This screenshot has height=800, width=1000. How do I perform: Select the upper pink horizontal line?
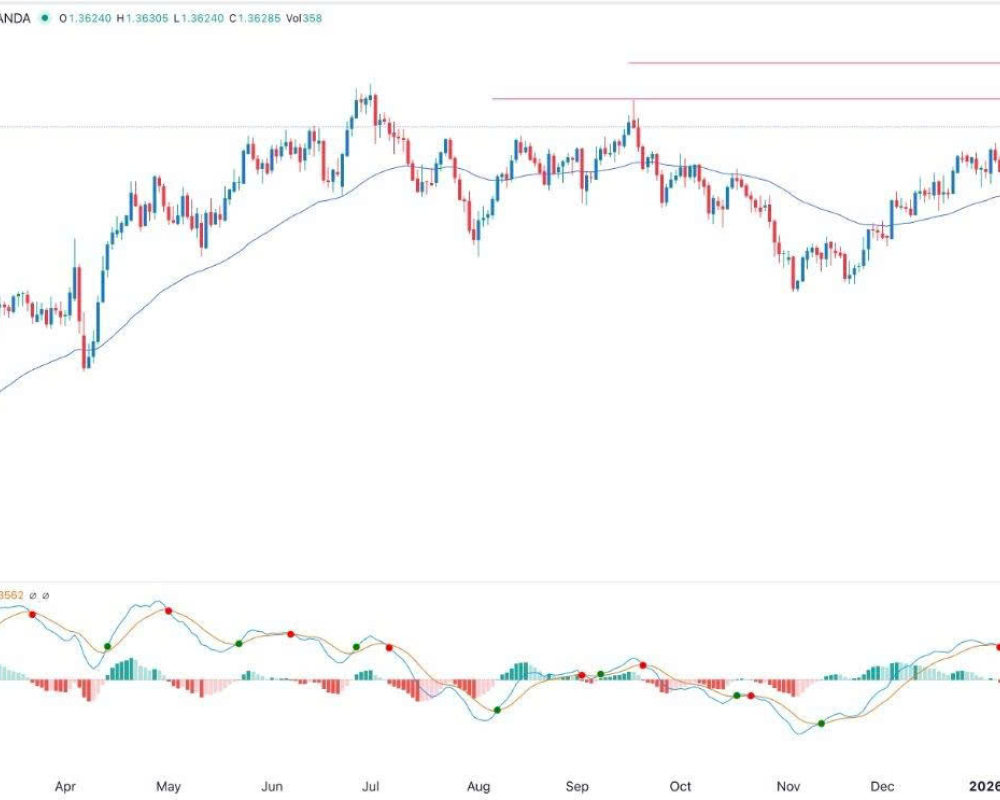tap(810, 63)
